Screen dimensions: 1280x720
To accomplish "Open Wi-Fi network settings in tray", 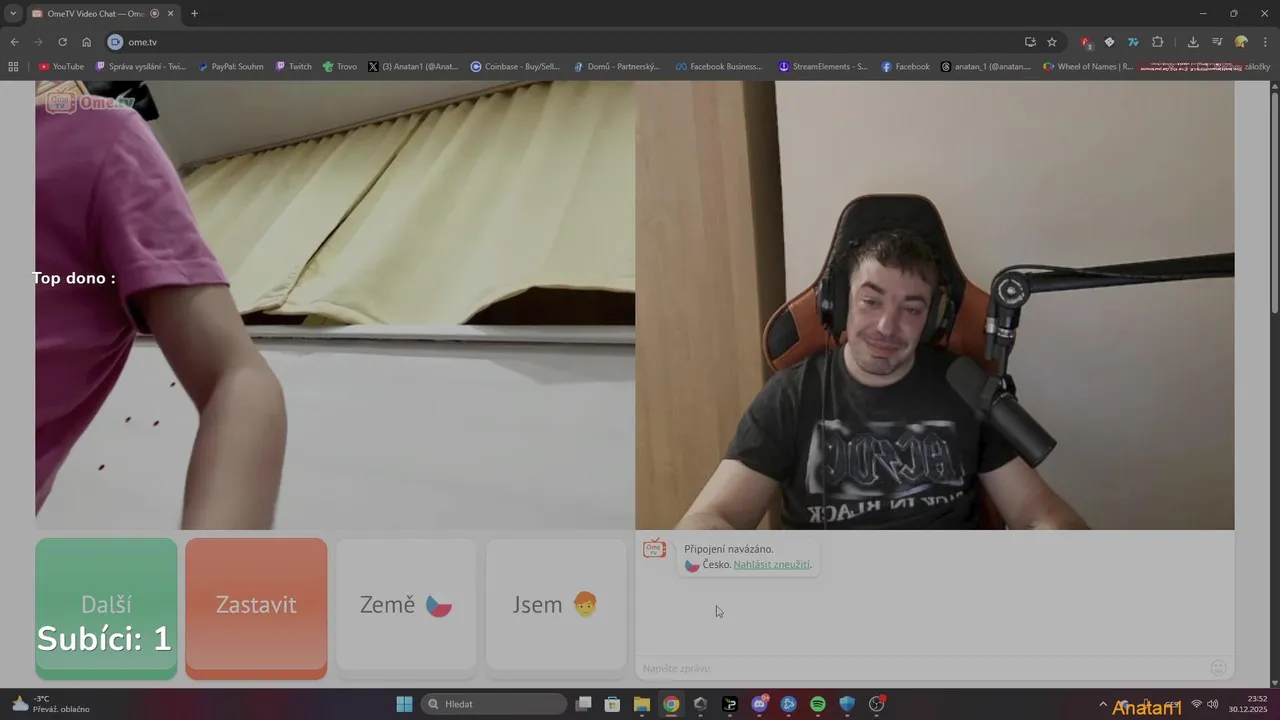I will 1196,704.
